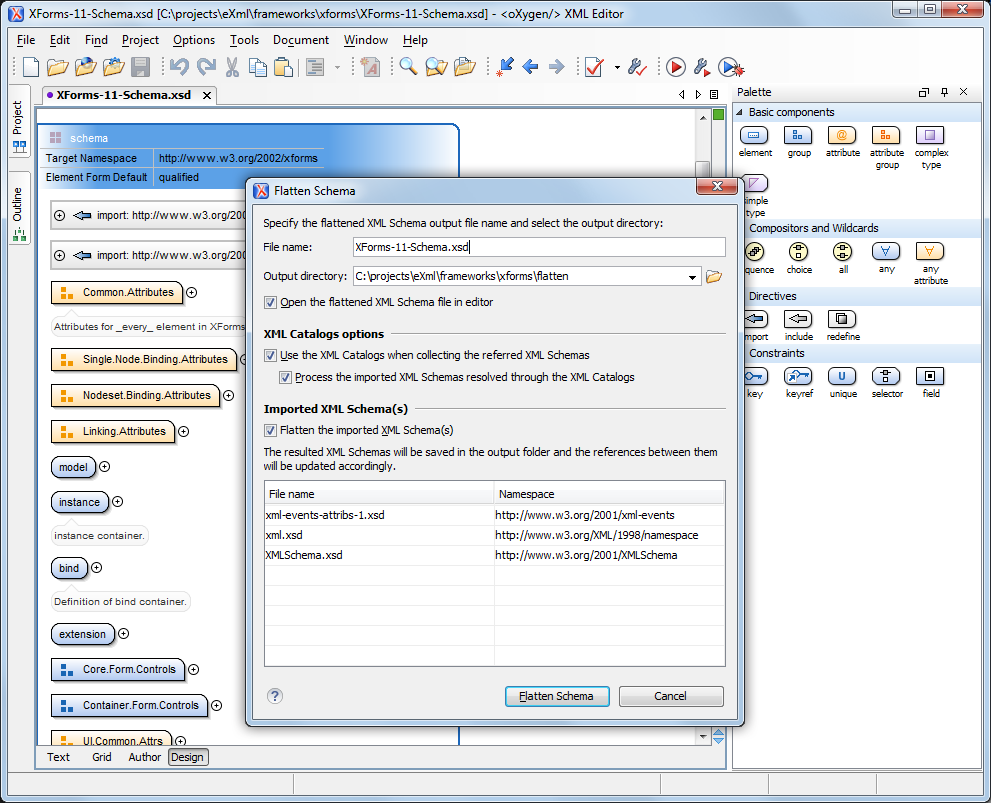
Task: Expand the Core.Form.Controls node
Action: (194, 669)
